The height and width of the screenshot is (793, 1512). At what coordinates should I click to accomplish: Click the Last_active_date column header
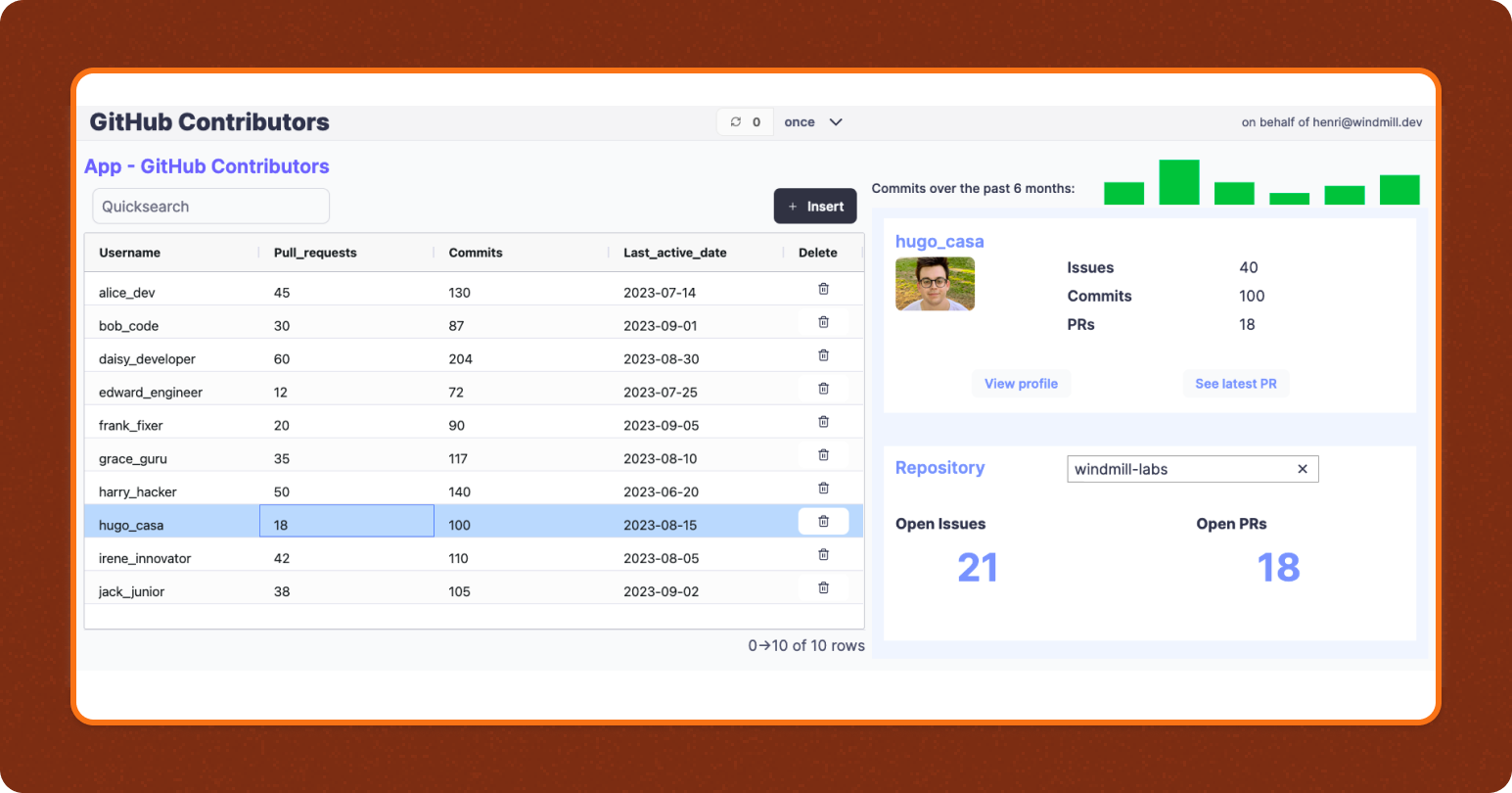pos(674,253)
